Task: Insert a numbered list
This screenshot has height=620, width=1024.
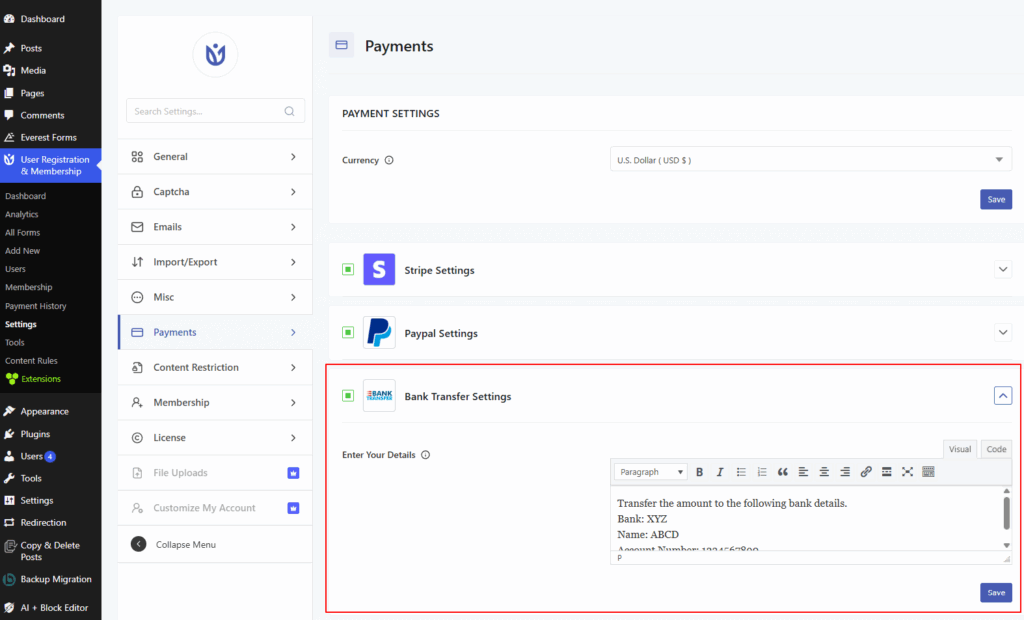Action: pos(763,472)
